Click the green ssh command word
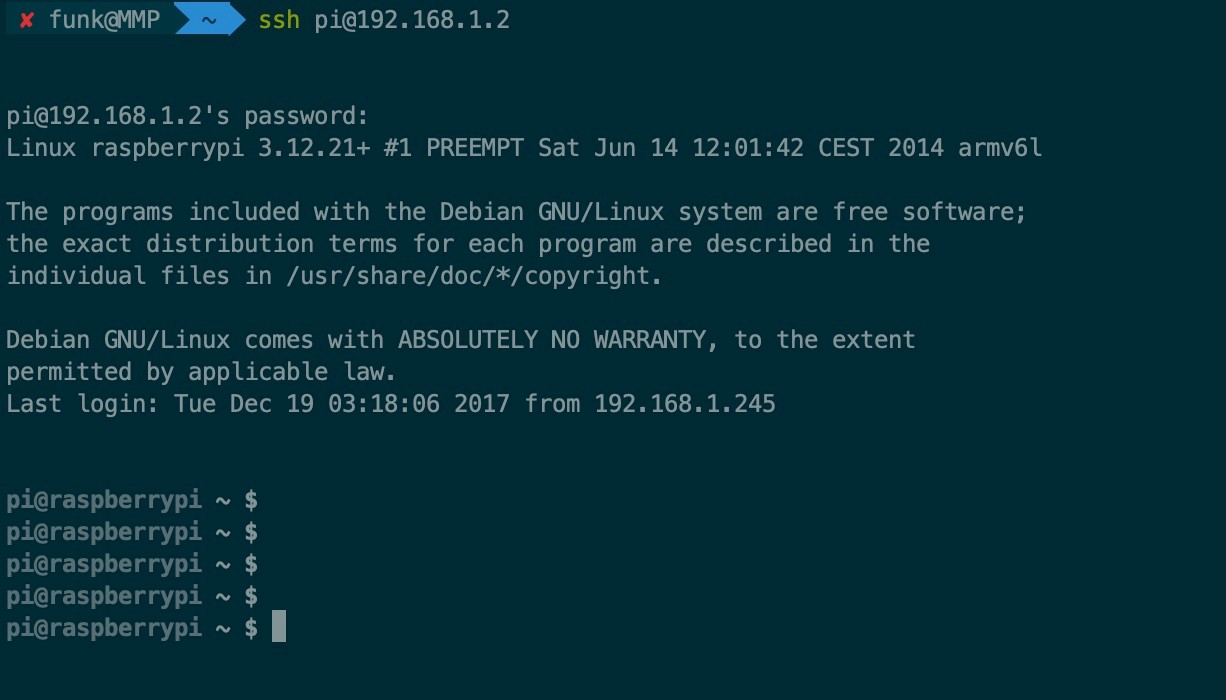The height and width of the screenshot is (700, 1226). [x=279, y=20]
